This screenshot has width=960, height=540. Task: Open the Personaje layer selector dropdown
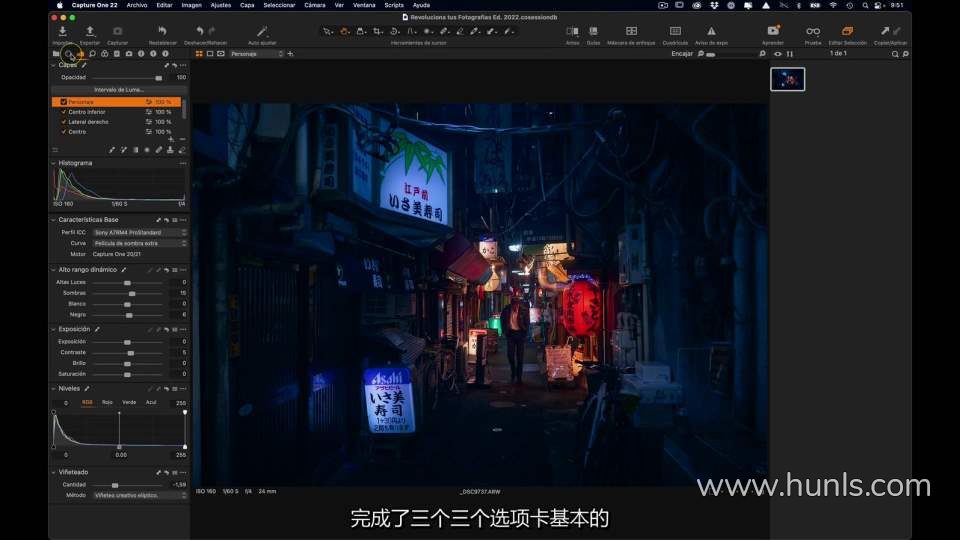(x=257, y=54)
